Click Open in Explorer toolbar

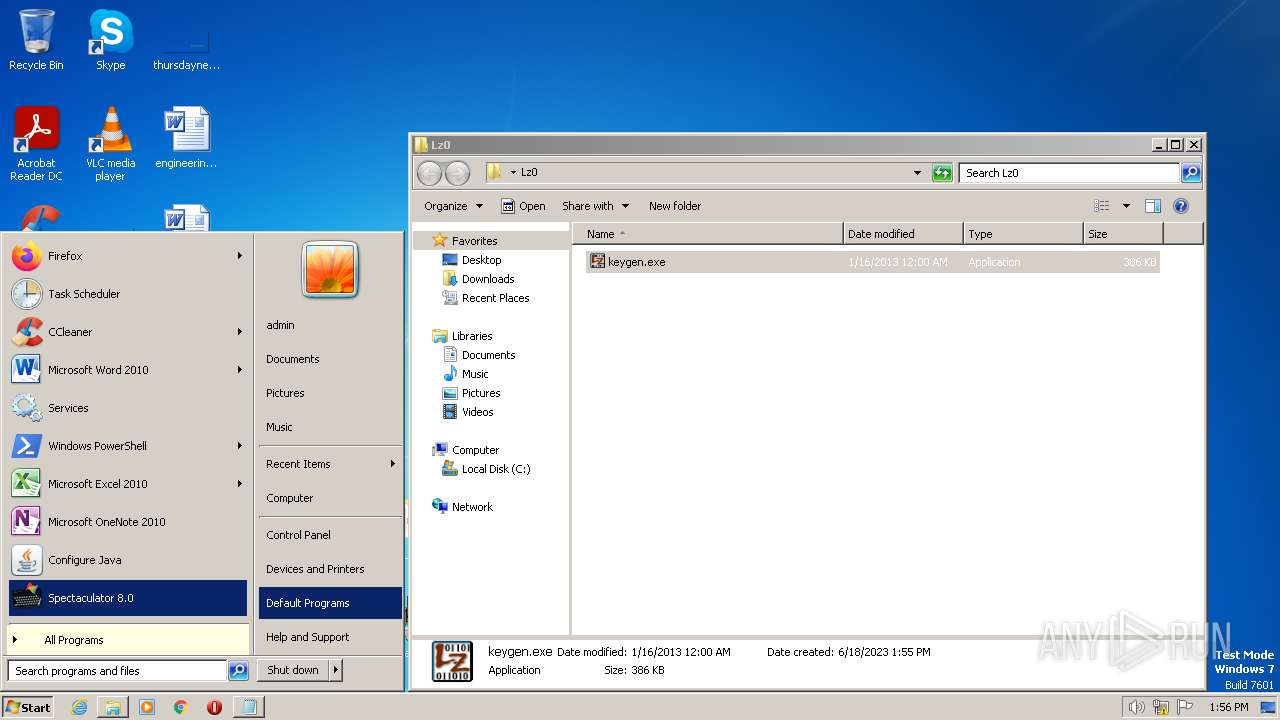coord(523,206)
